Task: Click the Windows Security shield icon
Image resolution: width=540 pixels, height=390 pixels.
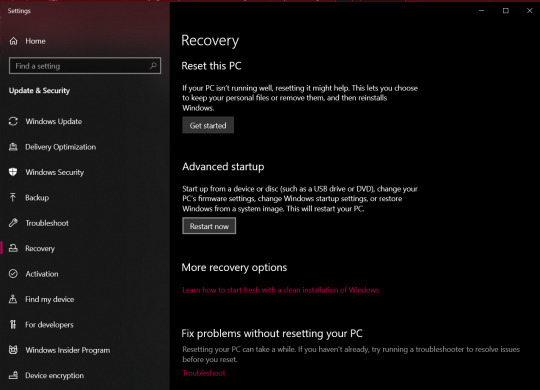Action: 13,172
